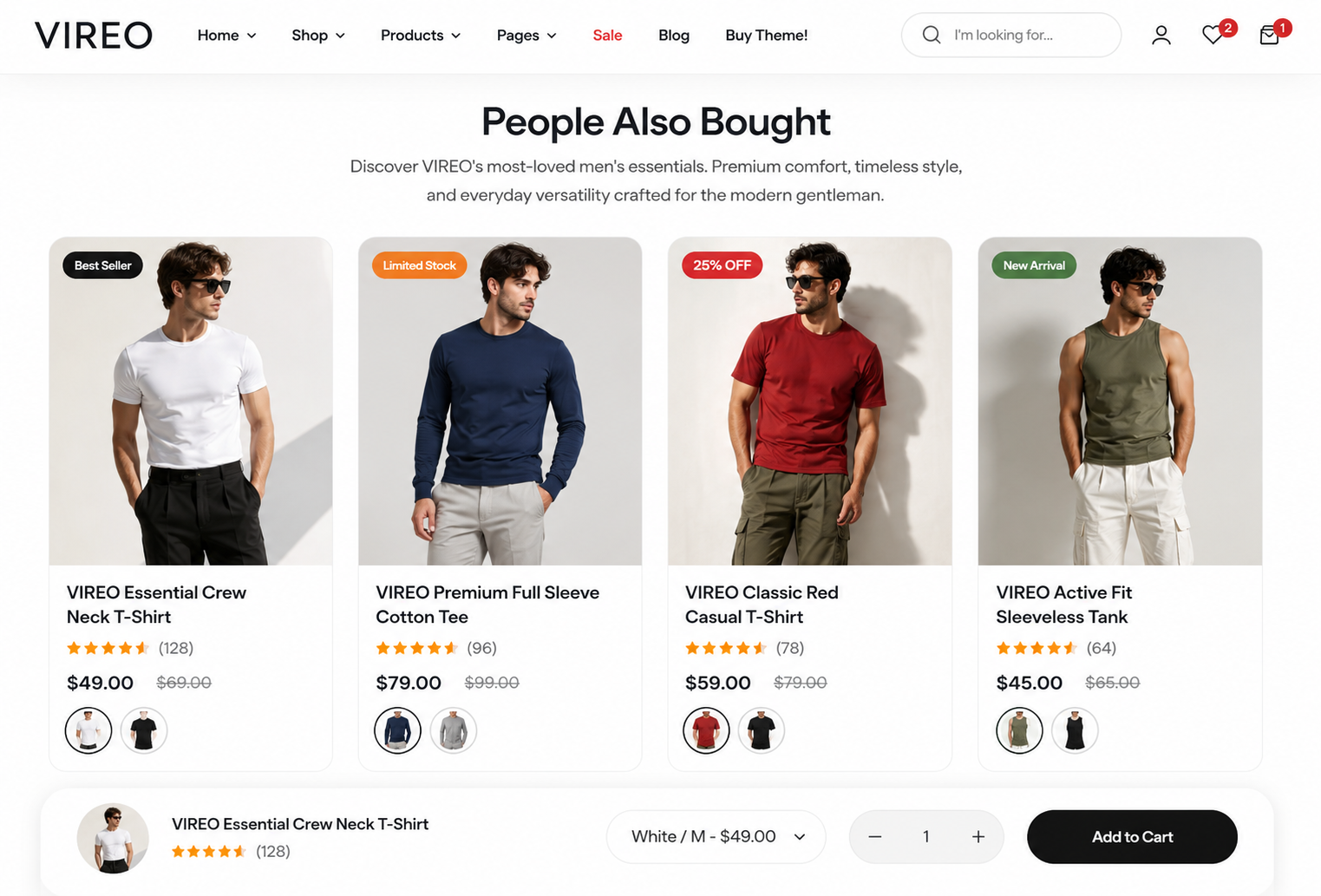Screen dimensions: 1321x896
Task: Open the user account icon
Action: 1161,36
